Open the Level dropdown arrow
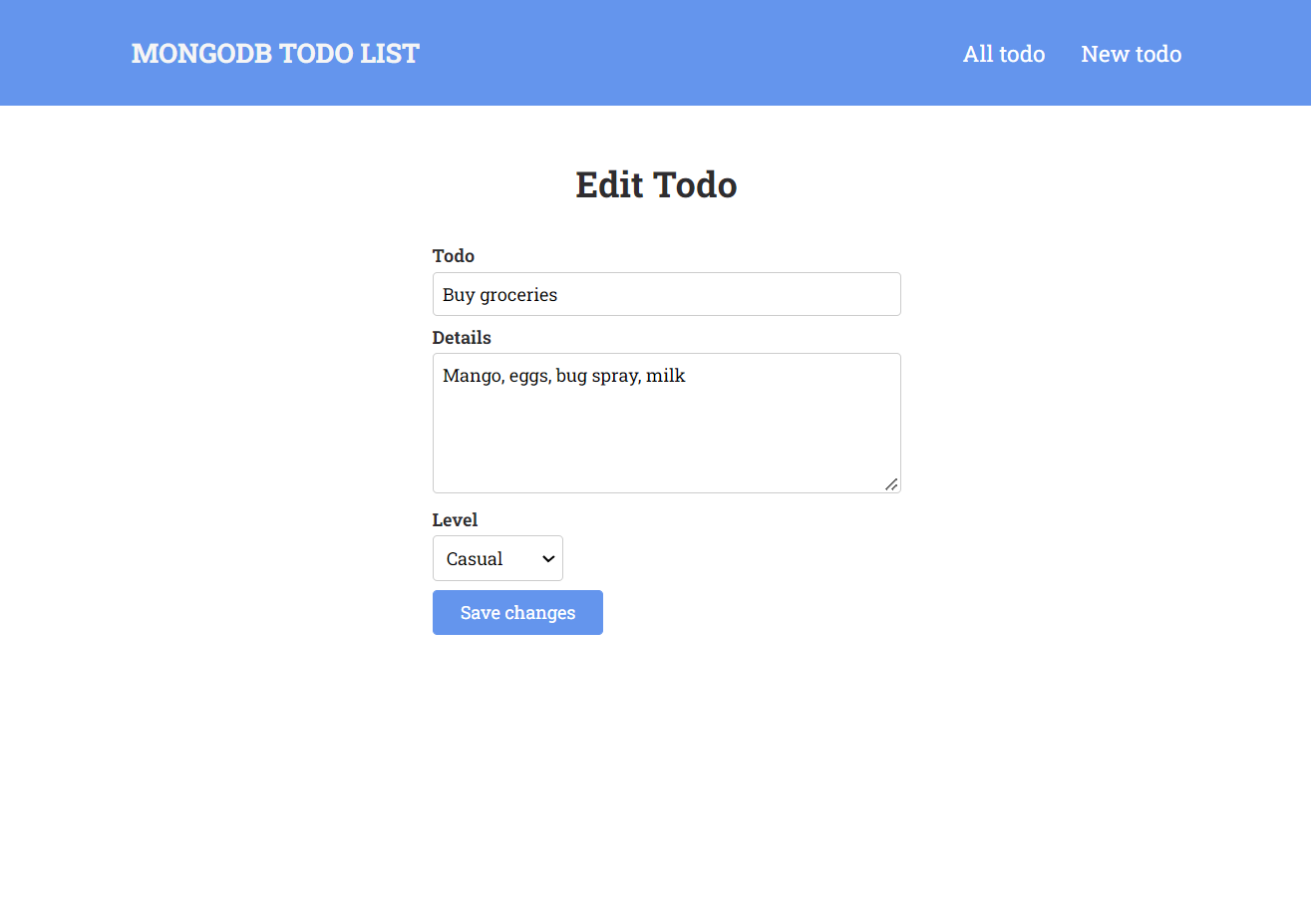Screen dimensions: 1311x924 coord(547,558)
